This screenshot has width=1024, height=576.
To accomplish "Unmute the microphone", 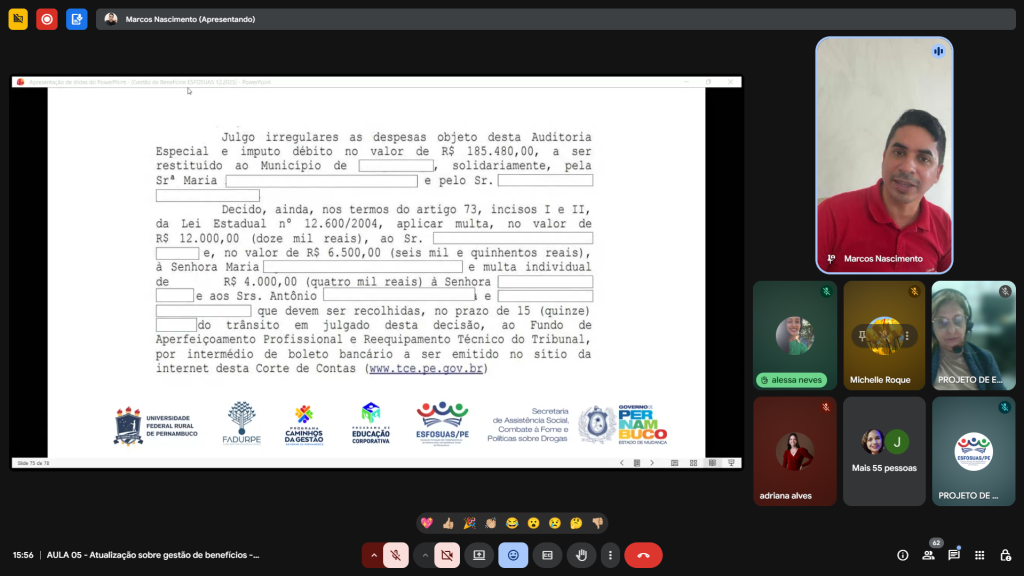I will (x=397, y=555).
